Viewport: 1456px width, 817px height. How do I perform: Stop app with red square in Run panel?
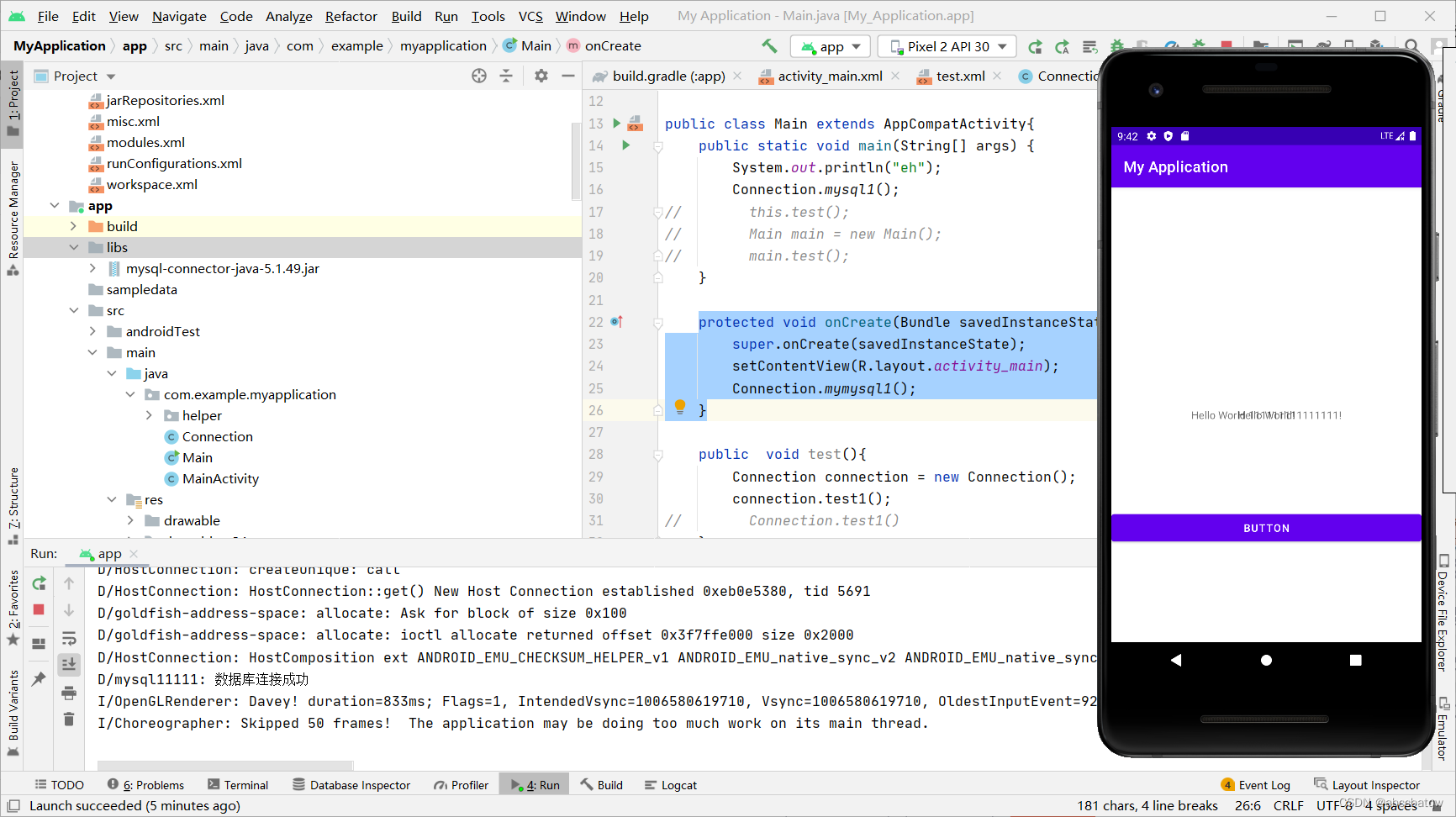click(x=39, y=609)
